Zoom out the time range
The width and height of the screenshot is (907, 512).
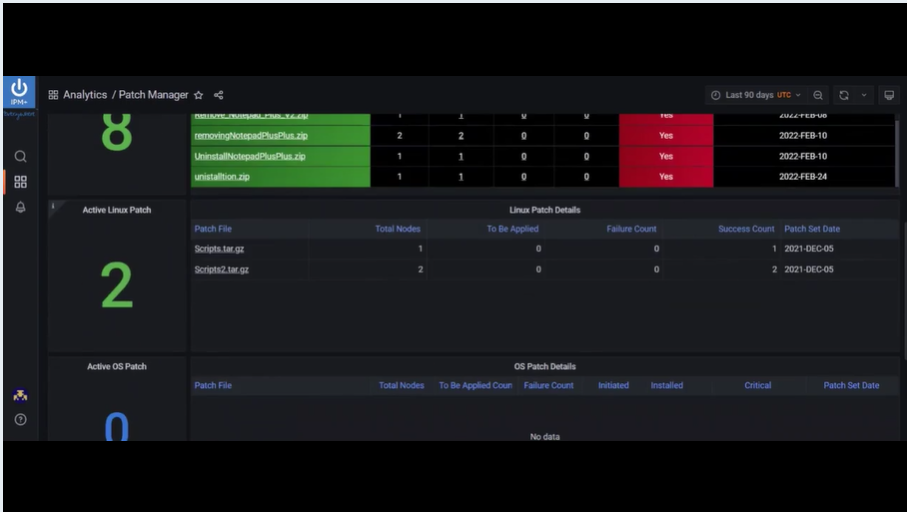(x=818, y=95)
